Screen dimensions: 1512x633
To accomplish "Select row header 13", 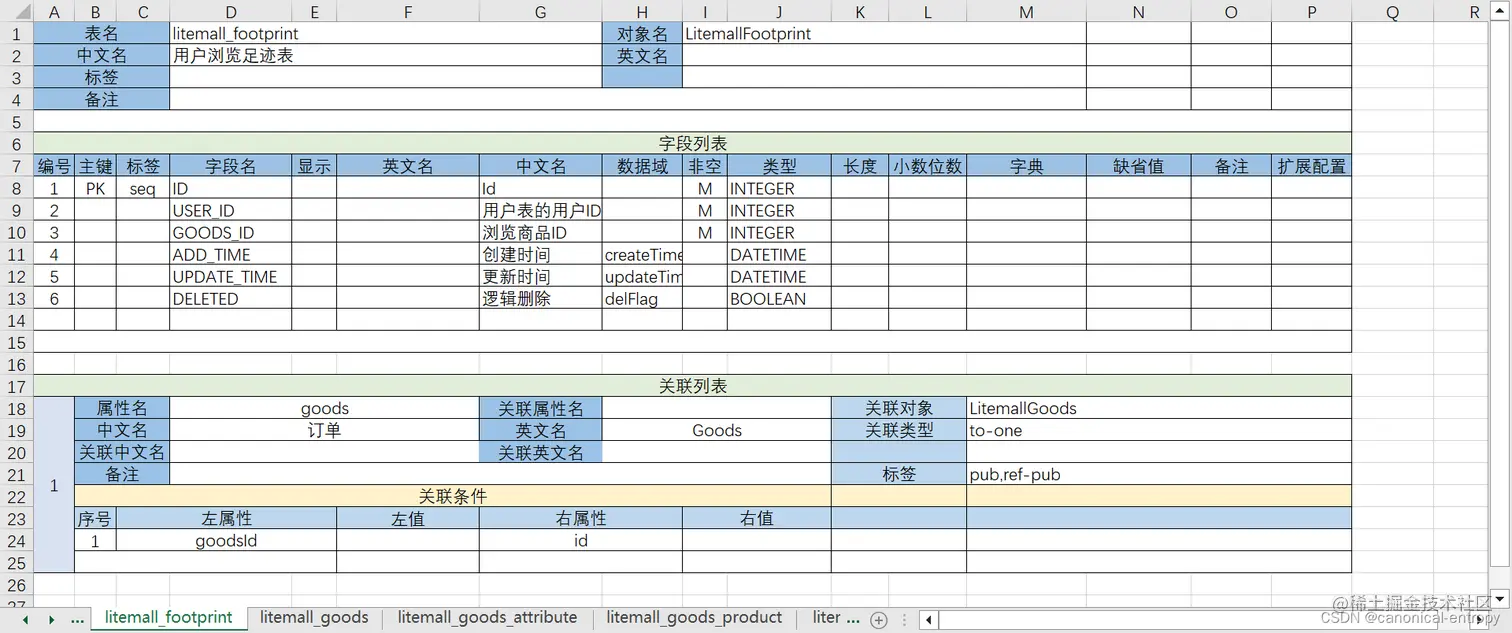I will coord(15,299).
